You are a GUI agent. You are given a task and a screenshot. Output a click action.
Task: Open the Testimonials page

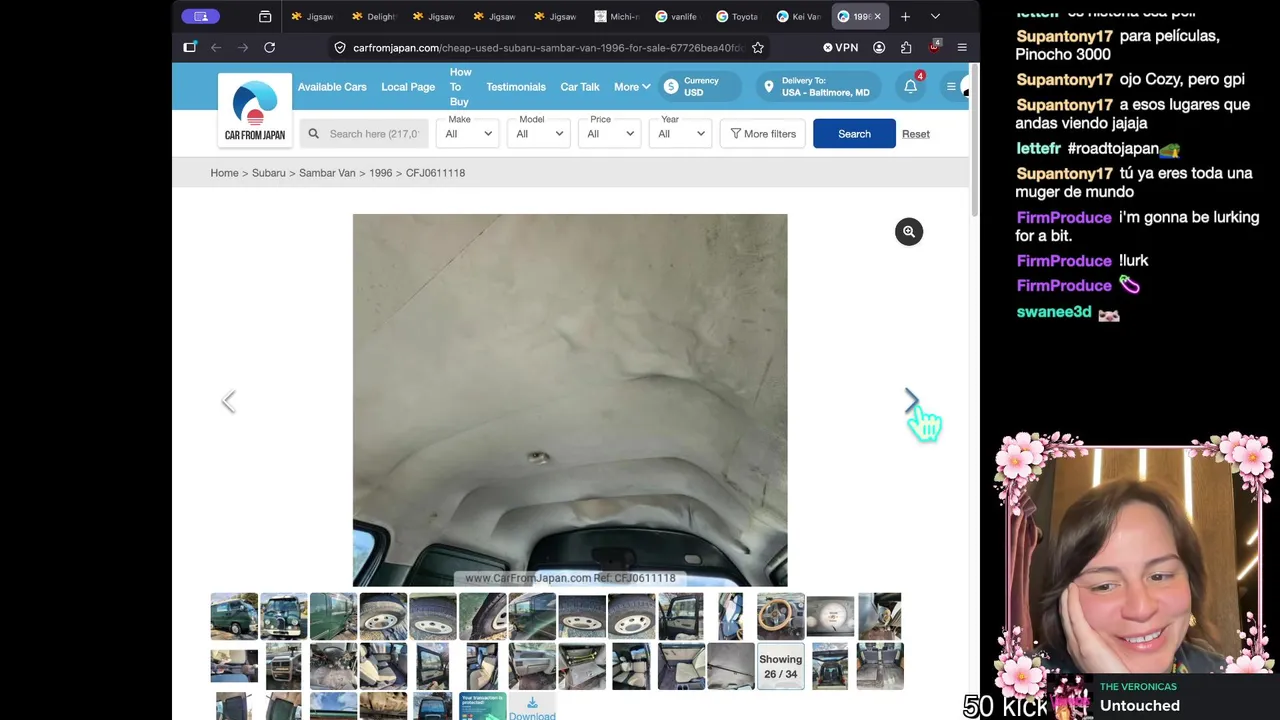point(516,87)
